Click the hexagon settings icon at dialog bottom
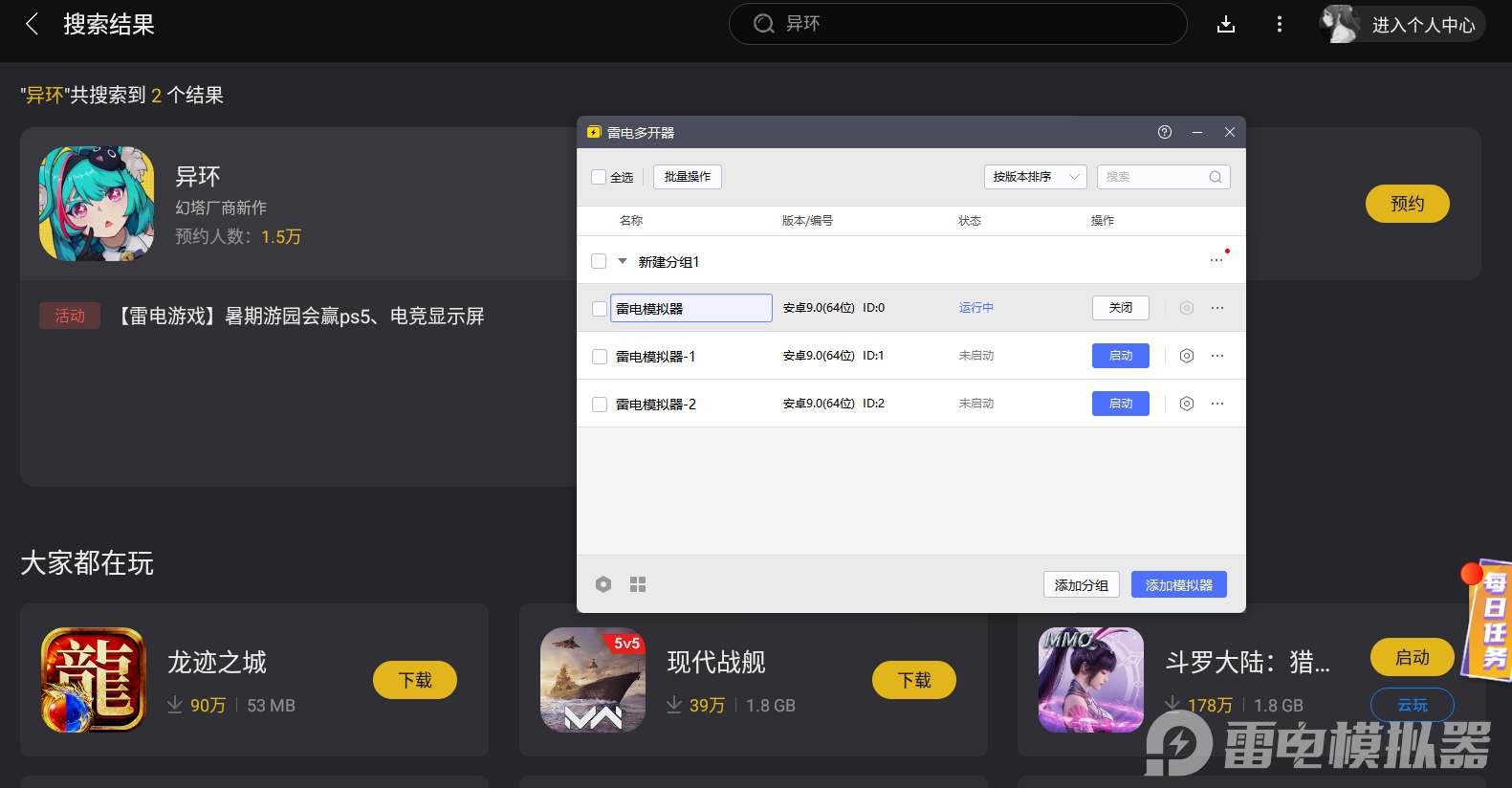 (x=603, y=584)
